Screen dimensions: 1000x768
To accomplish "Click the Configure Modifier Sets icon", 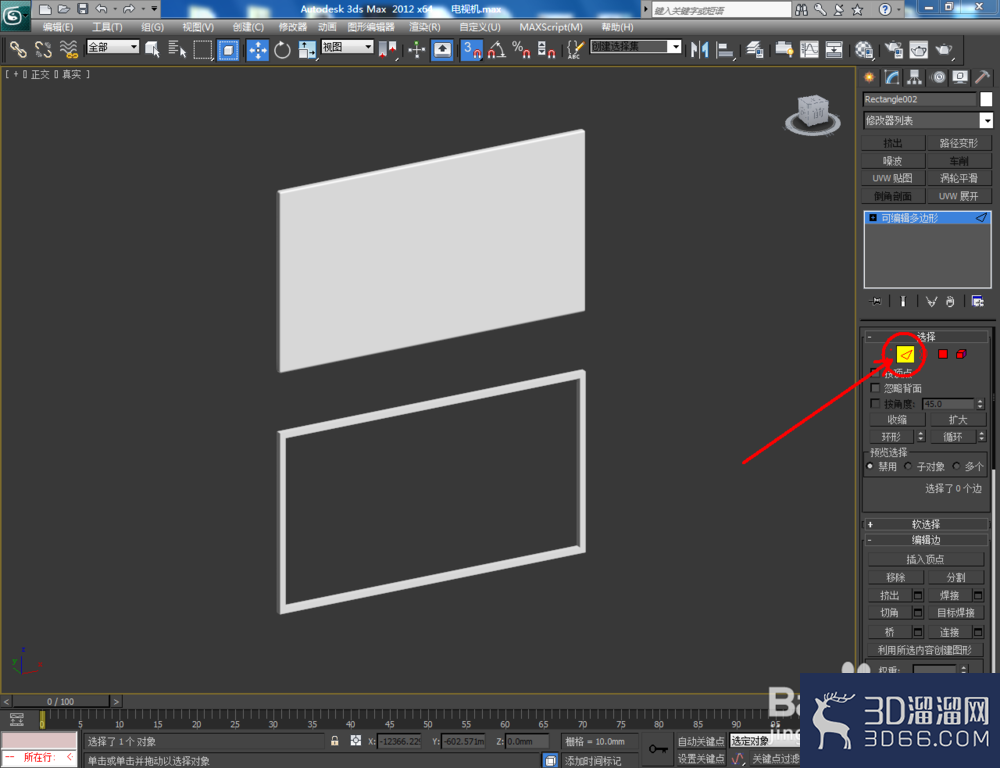I will click(977, 301).
